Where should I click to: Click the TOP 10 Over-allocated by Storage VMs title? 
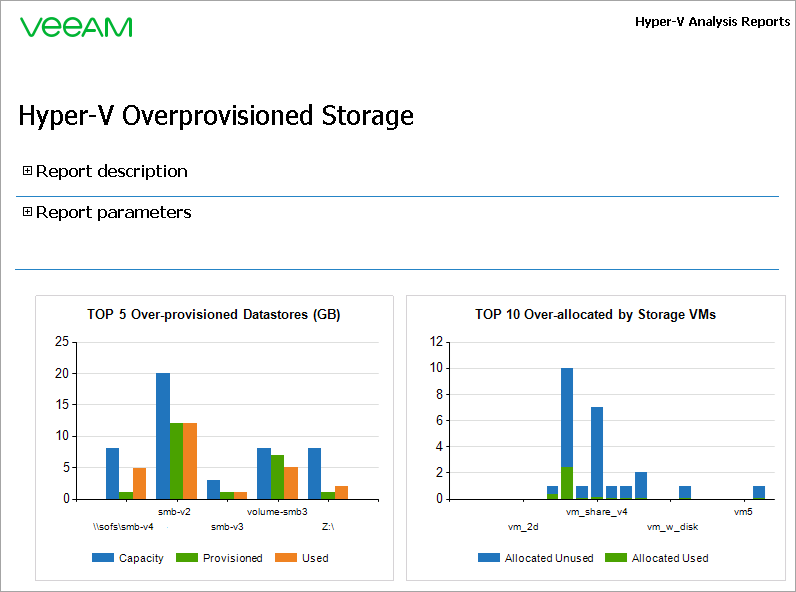tap(595, 314)
